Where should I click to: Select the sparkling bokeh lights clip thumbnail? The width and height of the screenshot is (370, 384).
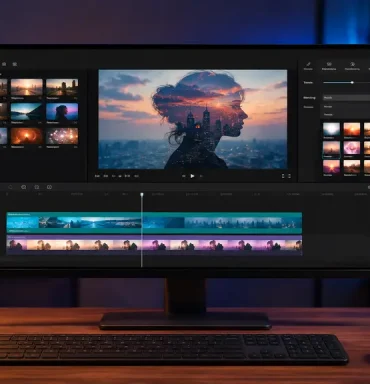62,136
